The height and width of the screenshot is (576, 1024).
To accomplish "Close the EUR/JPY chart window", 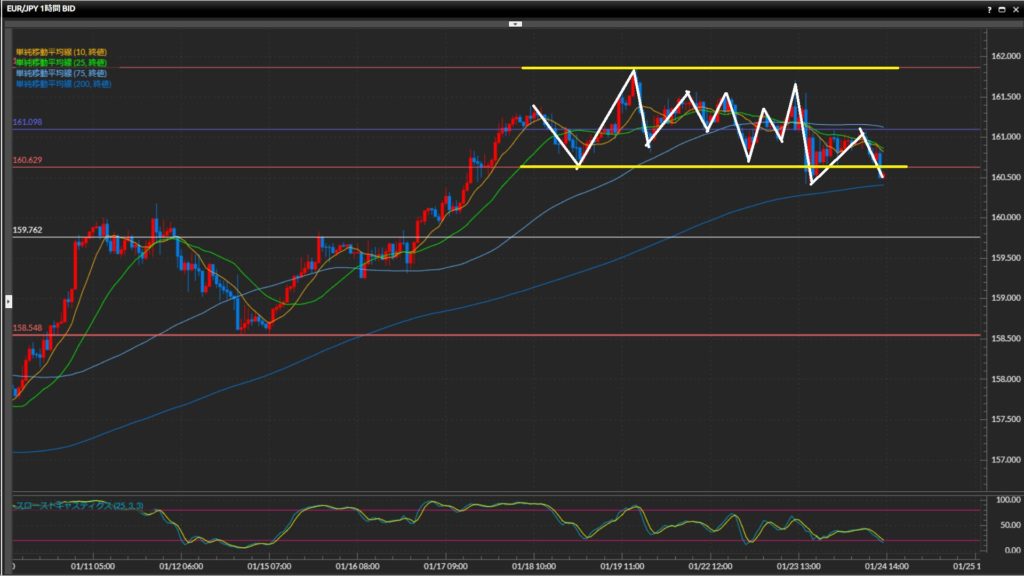I will [x=1014, y=8].
